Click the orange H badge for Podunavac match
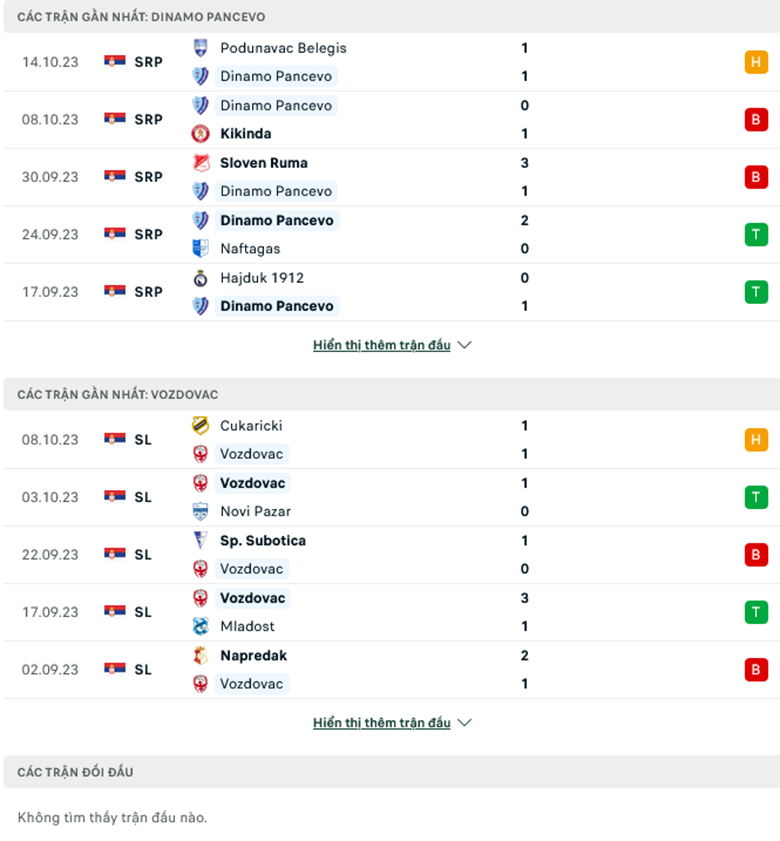Image resolution: width=780 pixels, height=841 pixels. click(756, 62)
